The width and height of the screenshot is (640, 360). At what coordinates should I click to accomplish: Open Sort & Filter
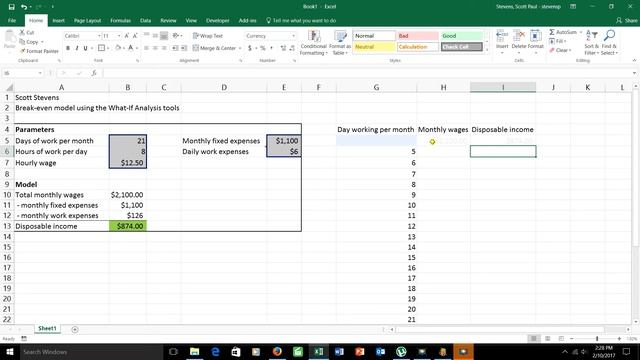tap(591, 42)
